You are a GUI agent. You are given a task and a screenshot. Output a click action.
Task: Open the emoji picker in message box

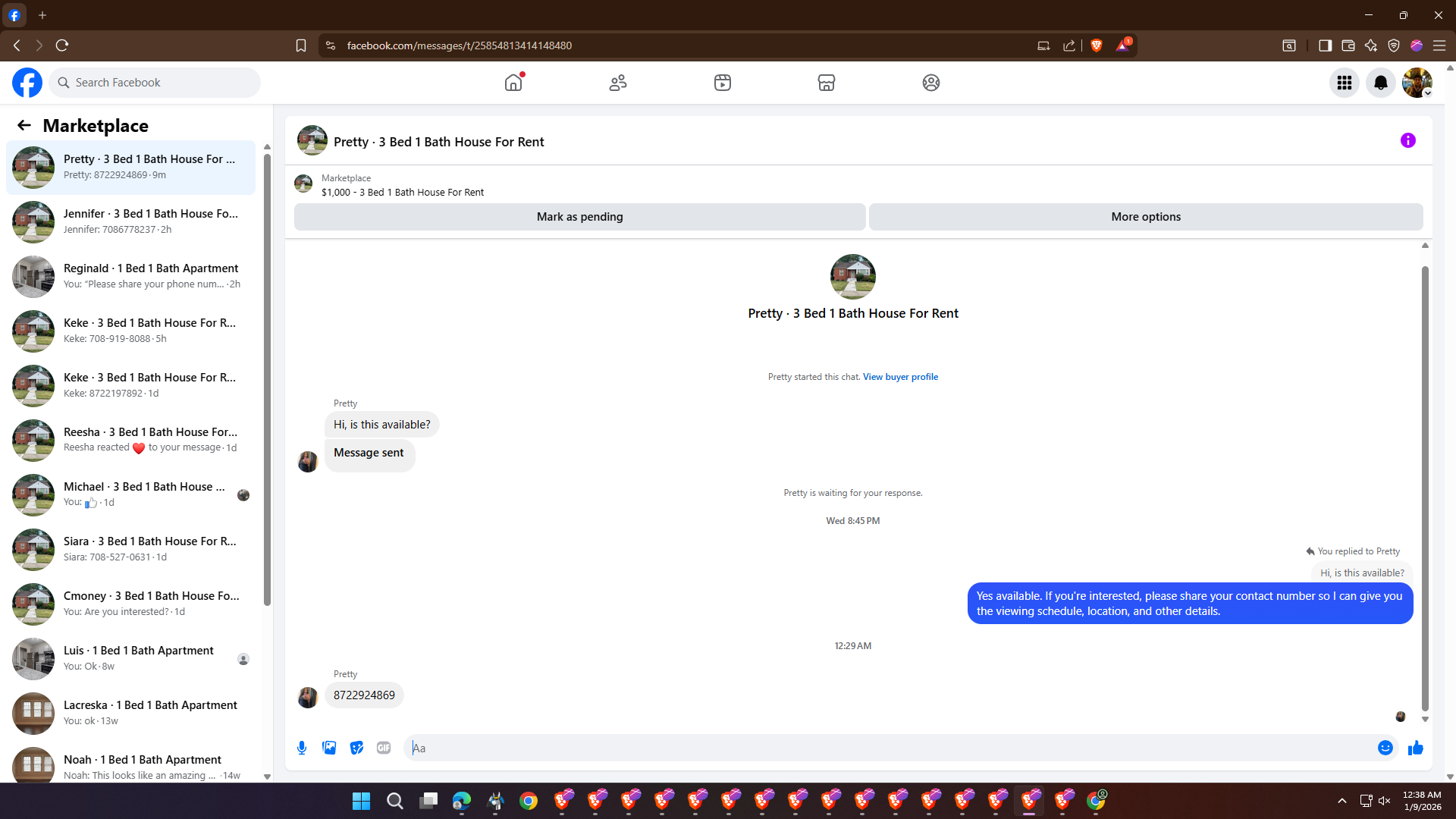click(x=1385, y=748)
